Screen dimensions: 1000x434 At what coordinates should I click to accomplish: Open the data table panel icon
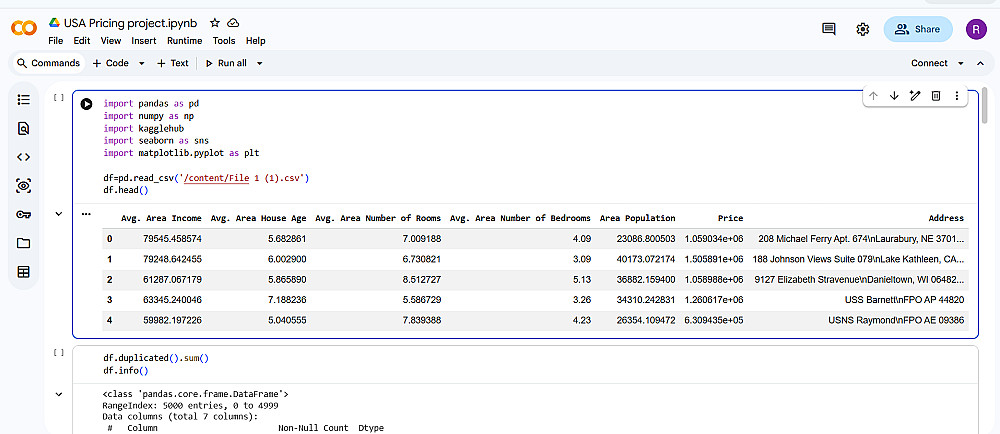tap(24, 272)
